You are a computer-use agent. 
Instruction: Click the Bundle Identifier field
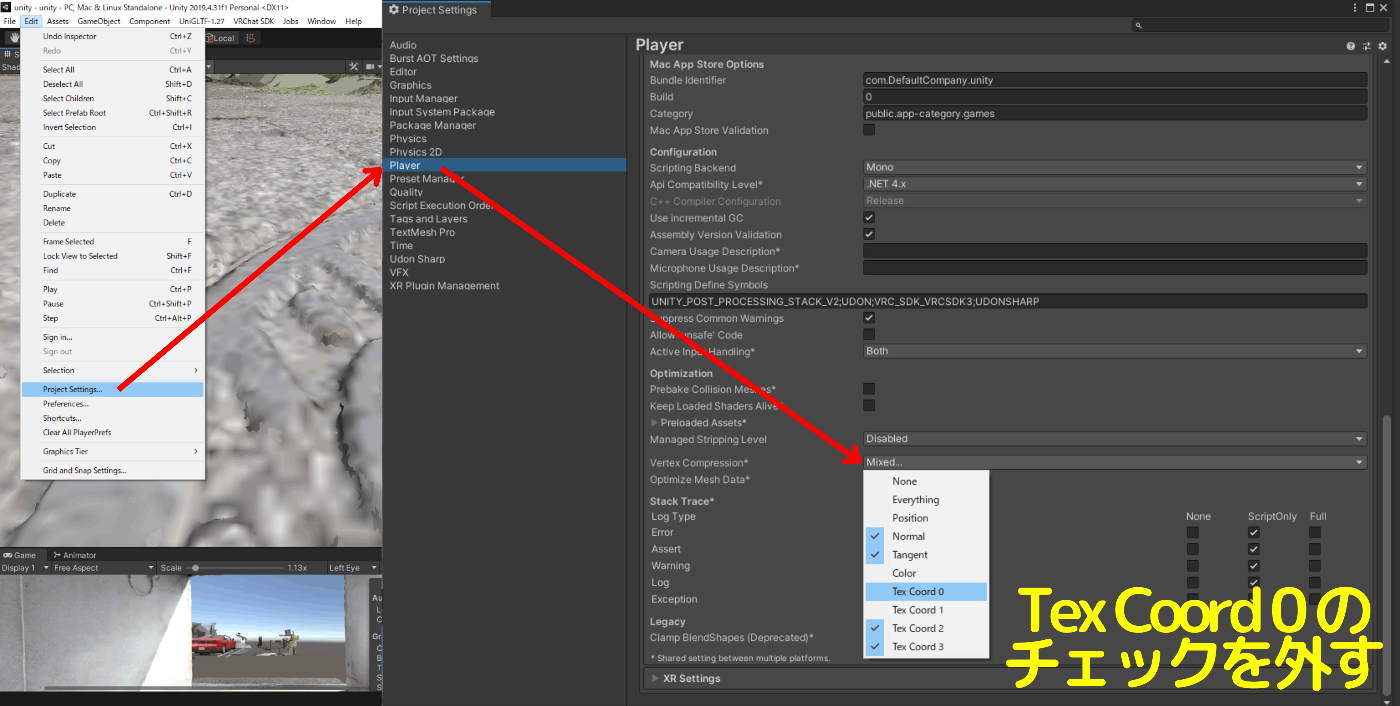pyautogui.click(x=1115, y=80)
